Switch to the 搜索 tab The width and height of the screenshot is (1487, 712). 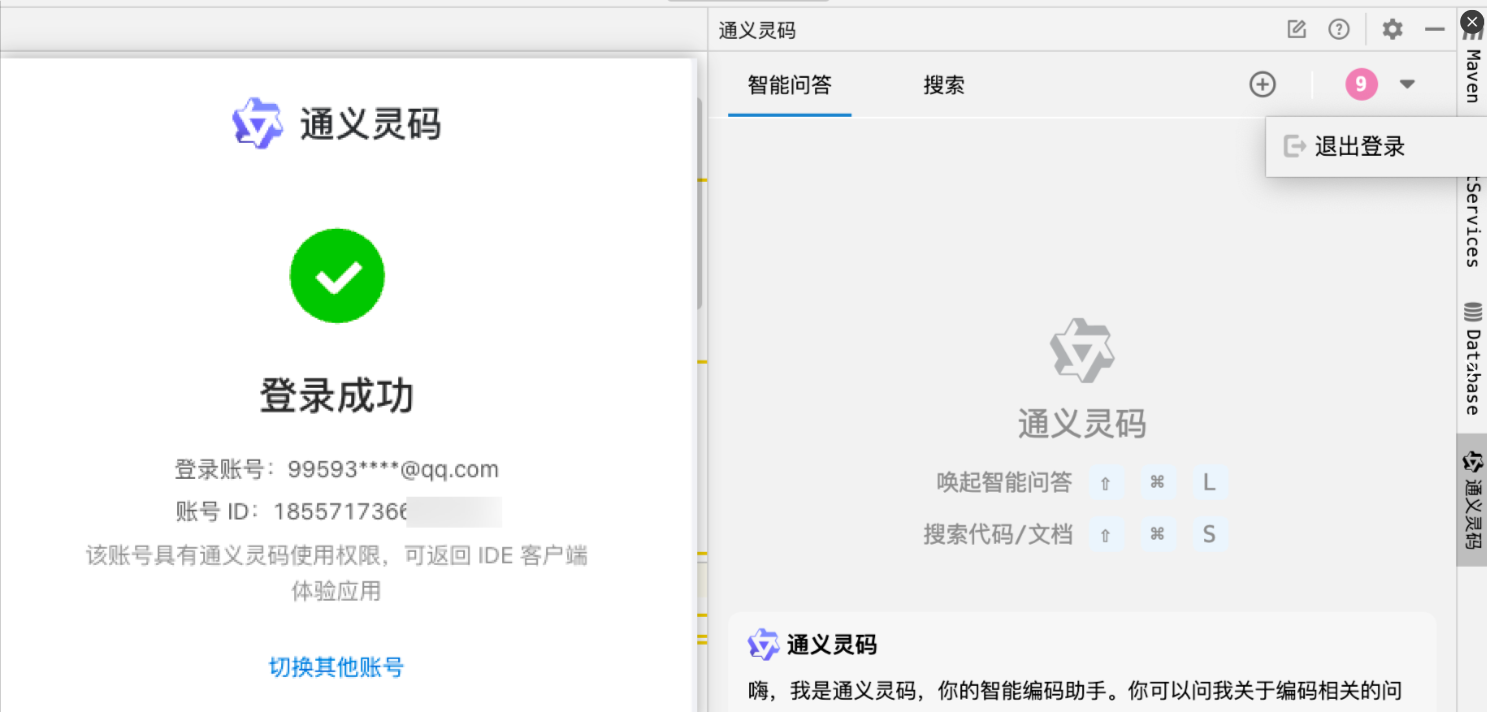coord(944,85)
